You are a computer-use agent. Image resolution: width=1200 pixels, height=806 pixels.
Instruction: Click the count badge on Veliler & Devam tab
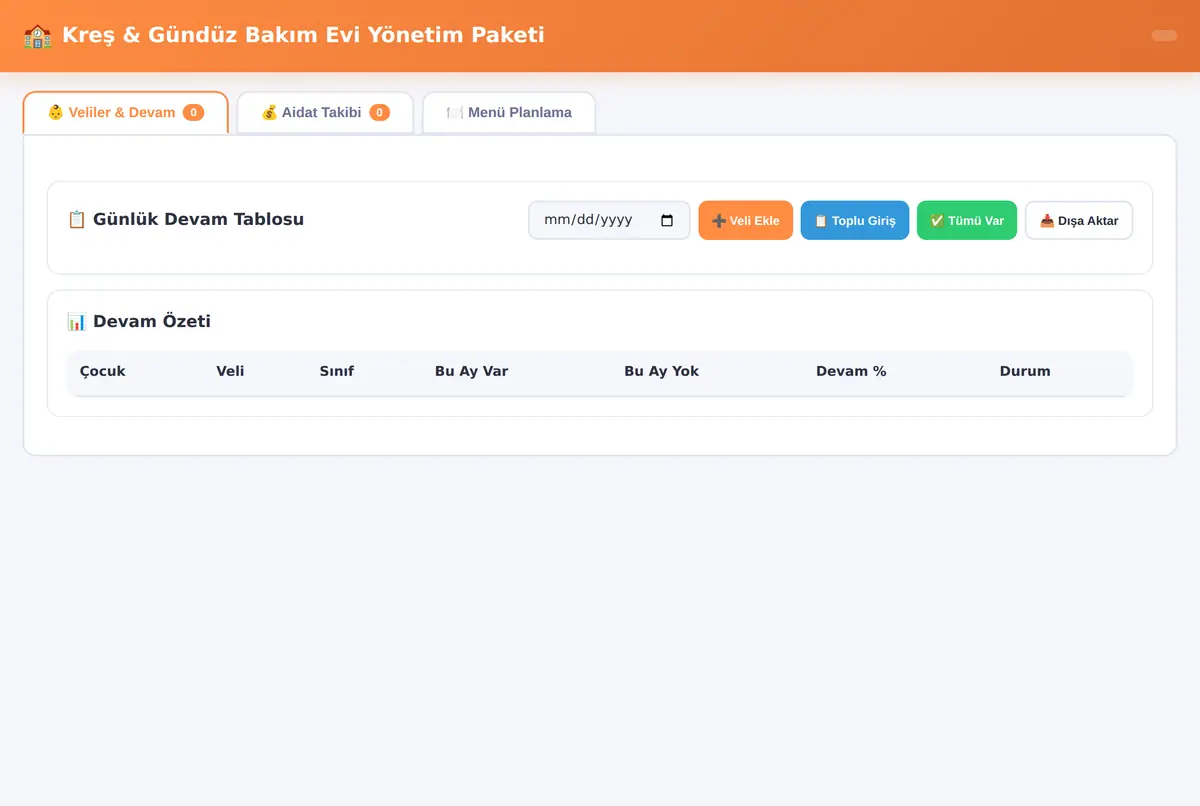click(193, 113)
